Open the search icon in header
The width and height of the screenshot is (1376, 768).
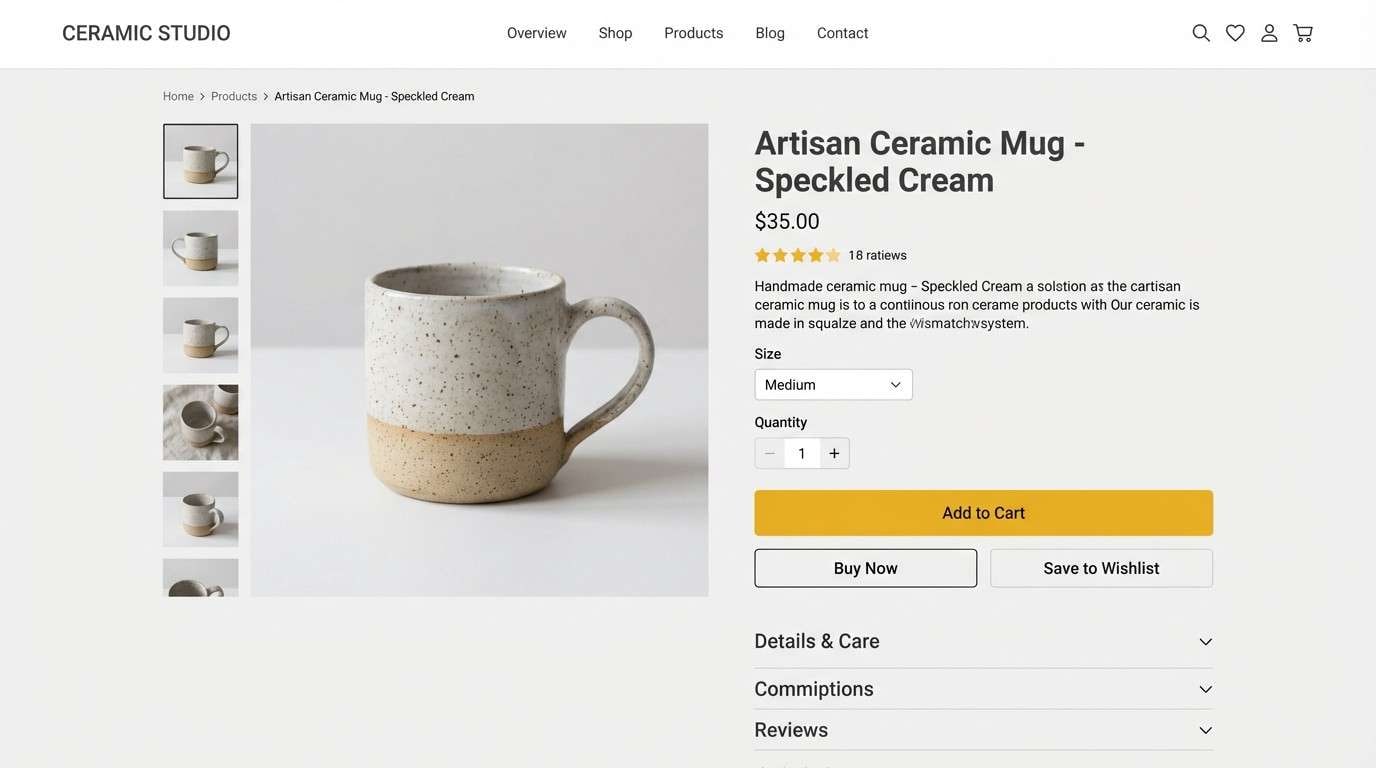click(1201, 33)
